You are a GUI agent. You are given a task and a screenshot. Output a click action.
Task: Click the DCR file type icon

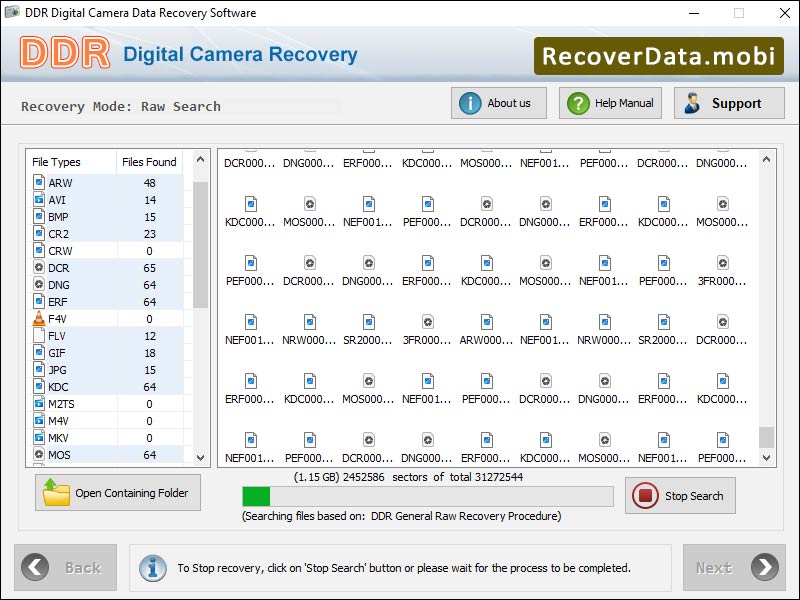click(x=39, y=267)
